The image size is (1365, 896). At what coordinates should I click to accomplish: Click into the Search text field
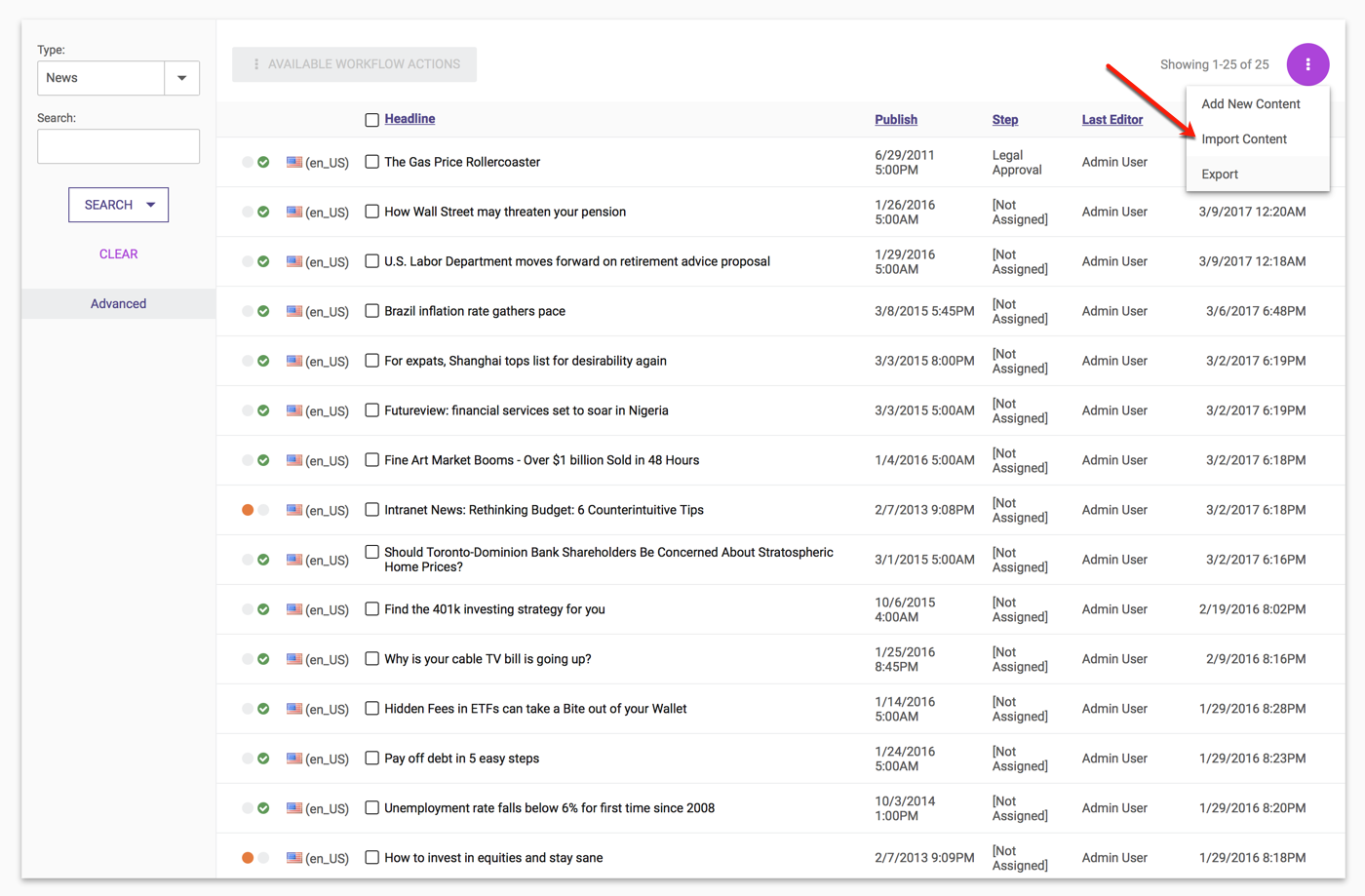click(x=118, y=146)
